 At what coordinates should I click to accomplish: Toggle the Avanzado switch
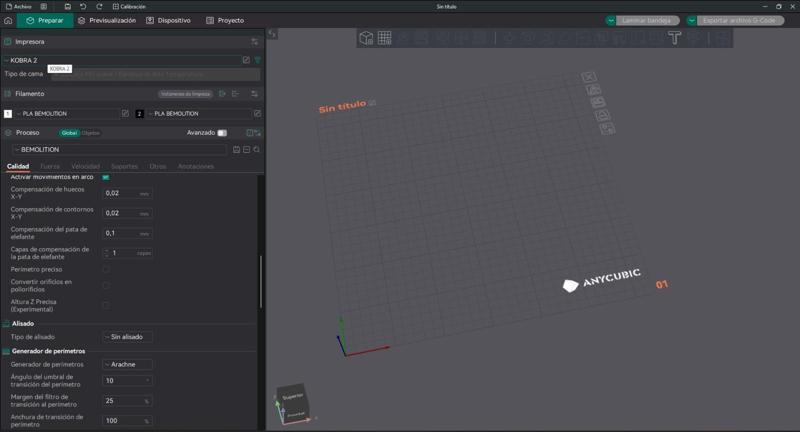[x=222, y=133]
